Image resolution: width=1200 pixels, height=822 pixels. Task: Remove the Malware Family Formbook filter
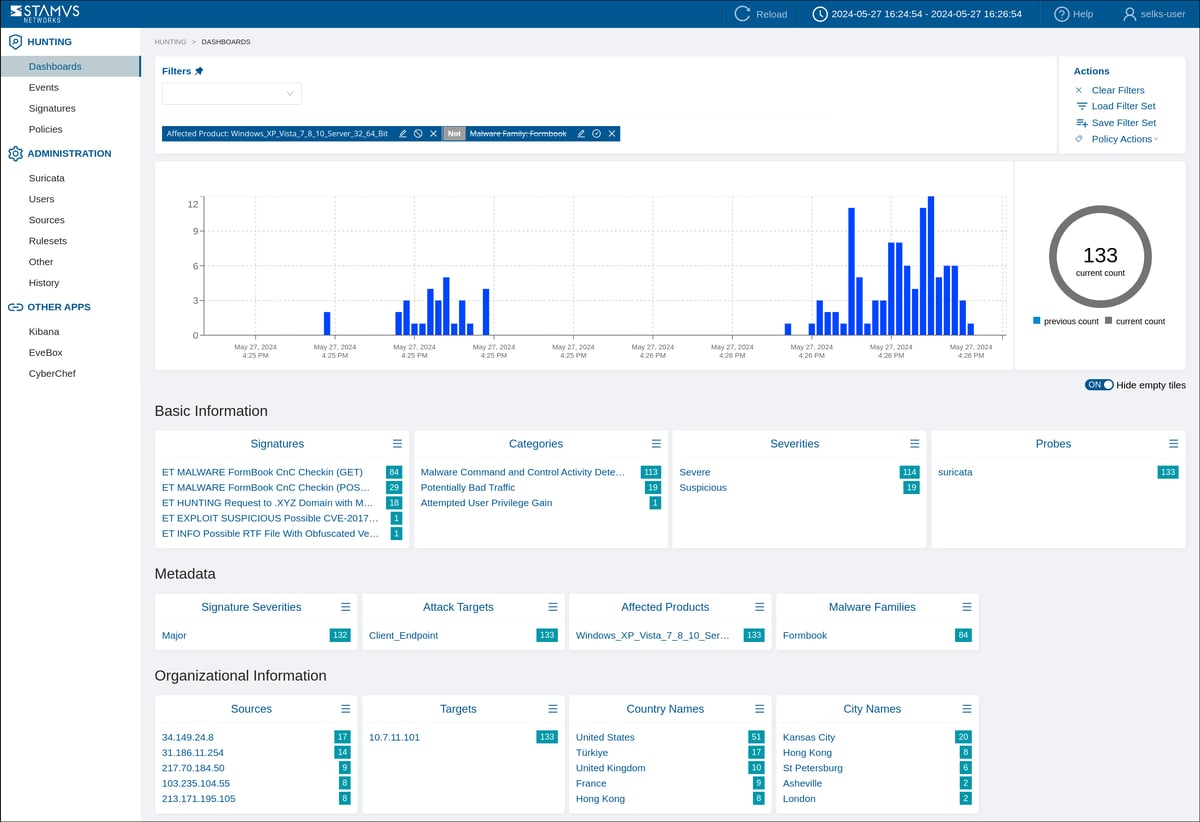[x=611, y=133]
